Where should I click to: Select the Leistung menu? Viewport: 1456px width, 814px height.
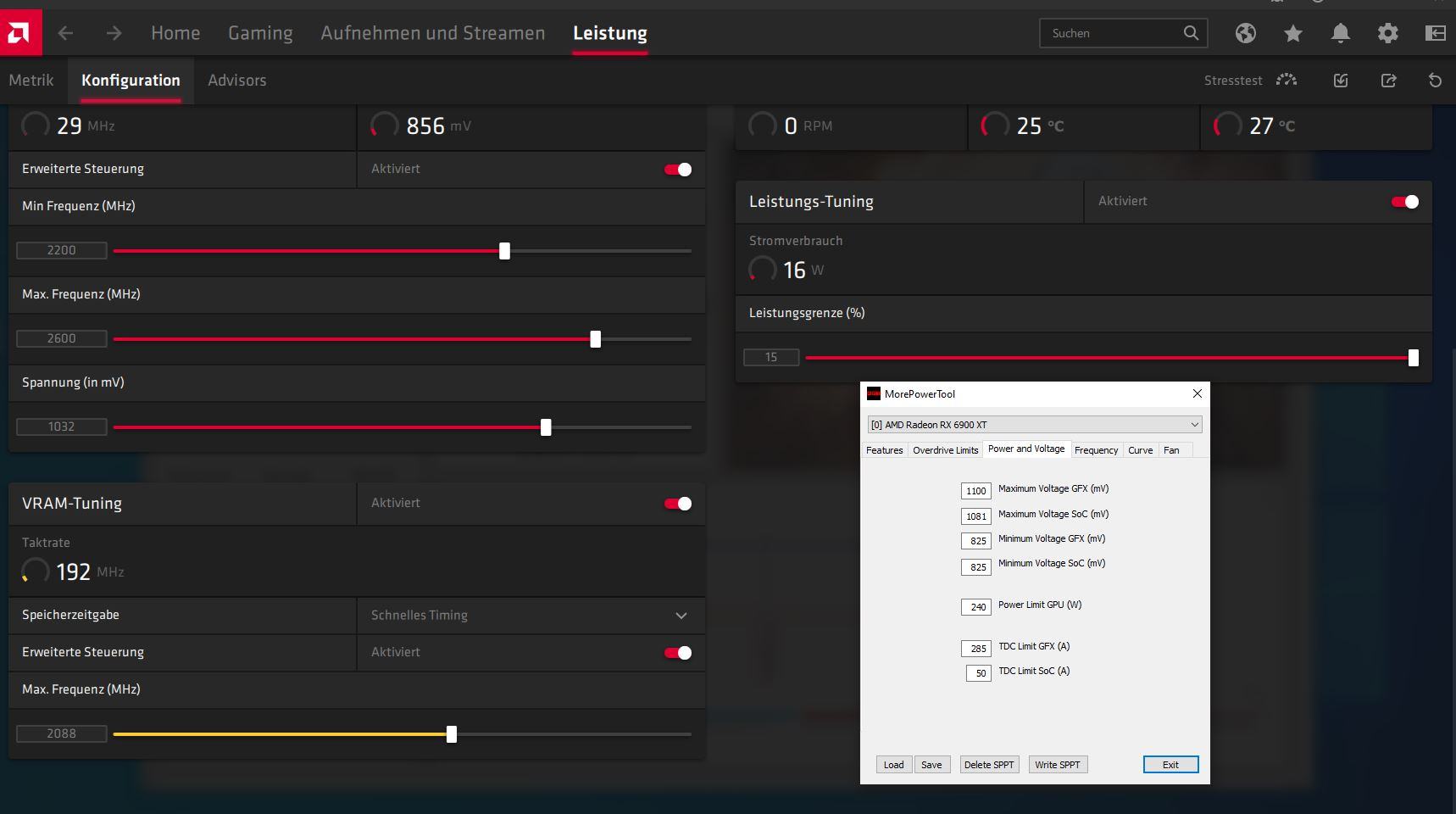click(x=610, y=33)
